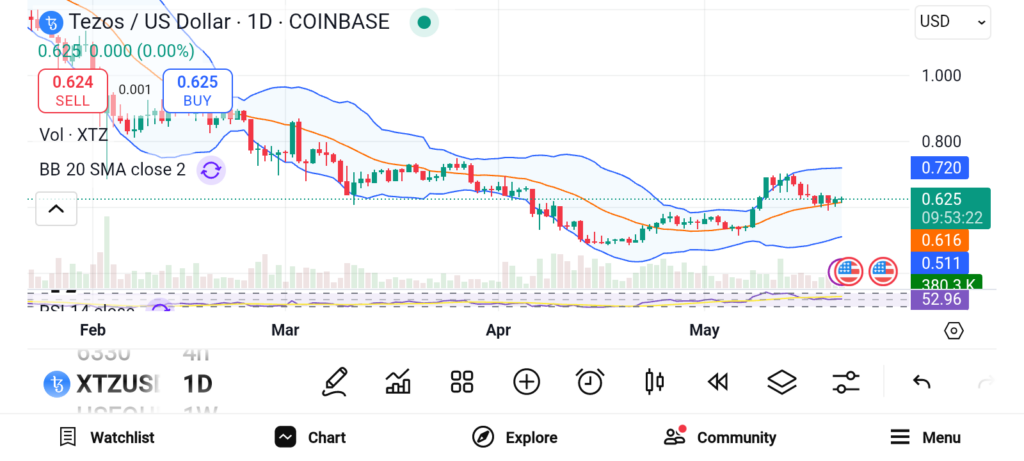Undo last action arrow
The image size is (1024, 461).
[921, 382]
